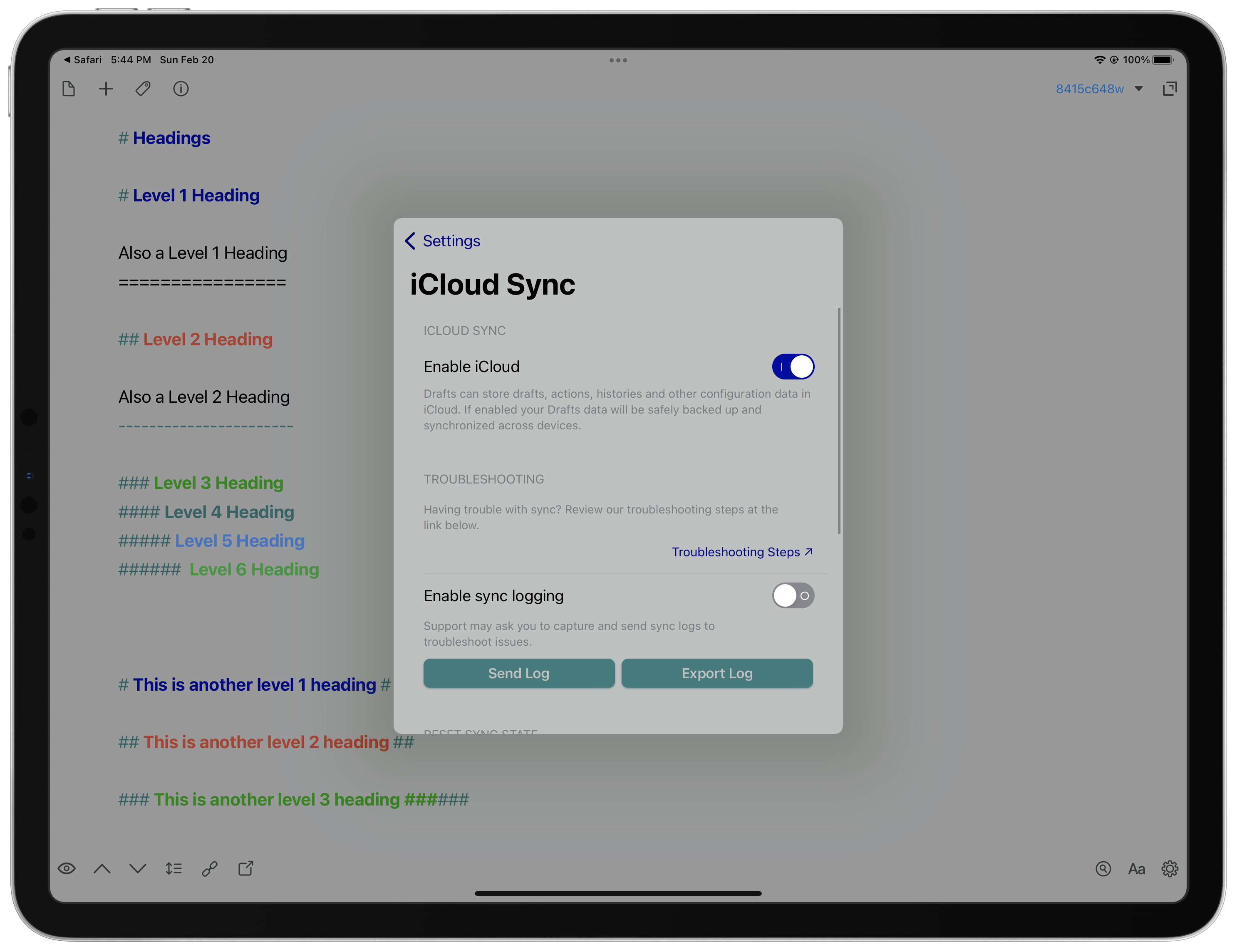1237x952 pixels.
Task: Tap the Wi-Fi icon in status bar
Action: [x=1099, y=60]
